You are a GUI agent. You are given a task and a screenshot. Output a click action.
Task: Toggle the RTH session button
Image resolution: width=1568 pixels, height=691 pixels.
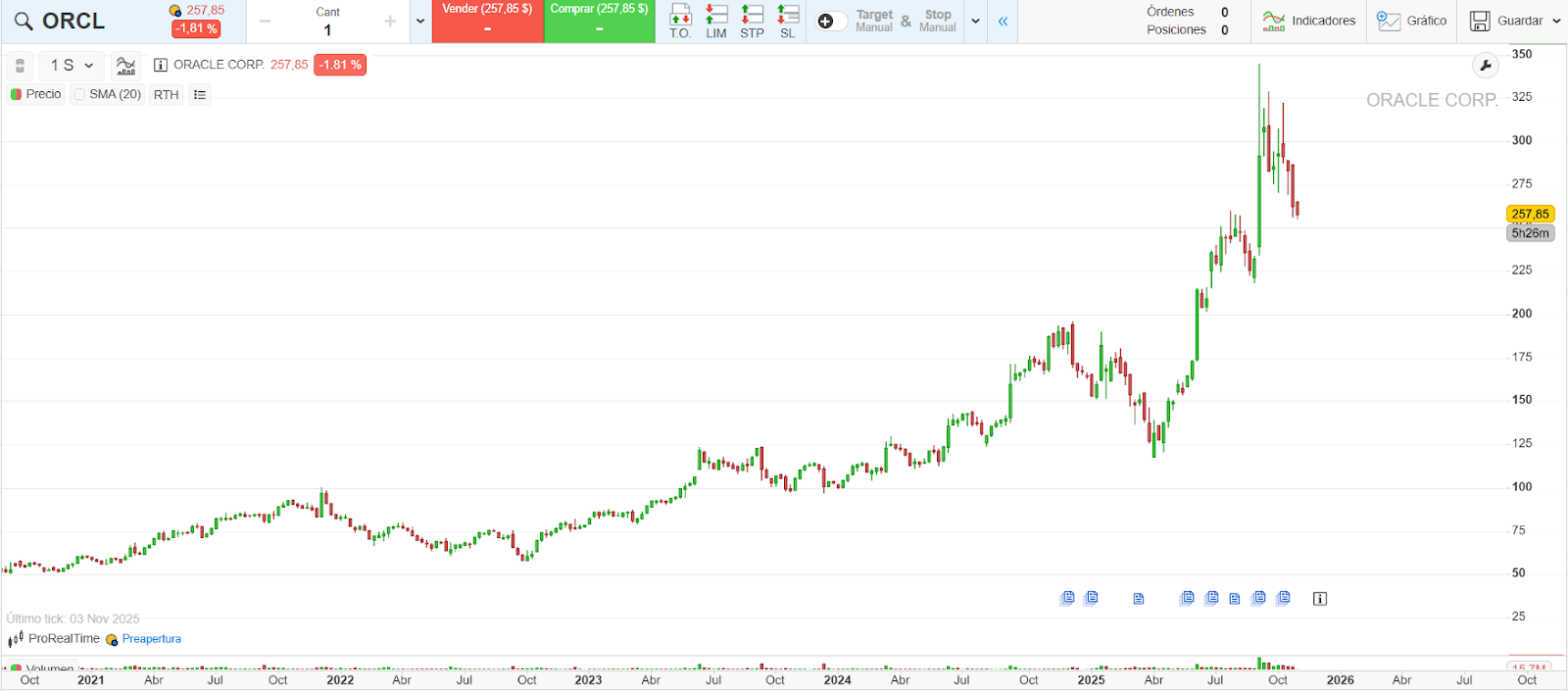coord(167,95)
